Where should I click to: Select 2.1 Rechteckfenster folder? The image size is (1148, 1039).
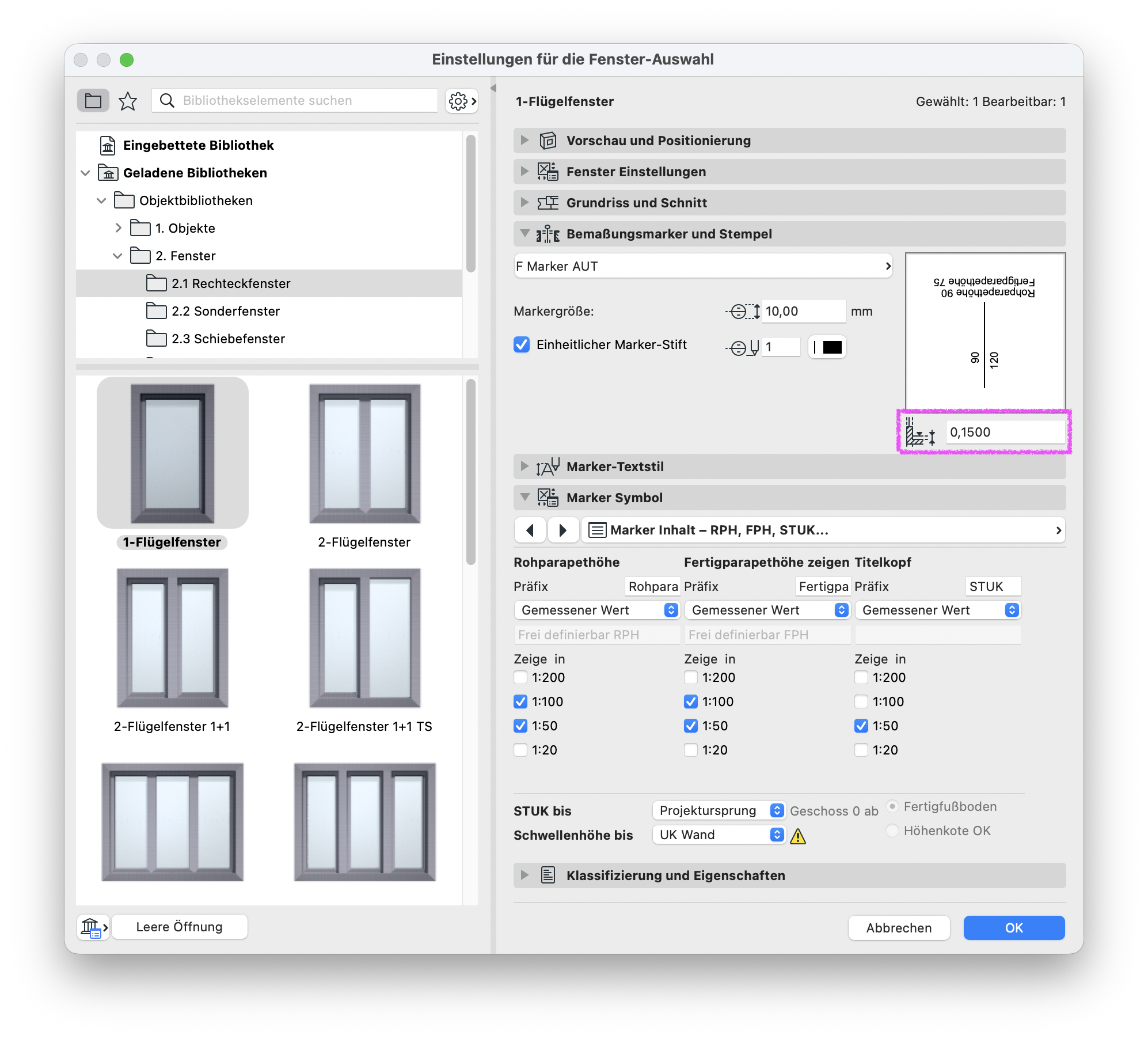point(269,283)
